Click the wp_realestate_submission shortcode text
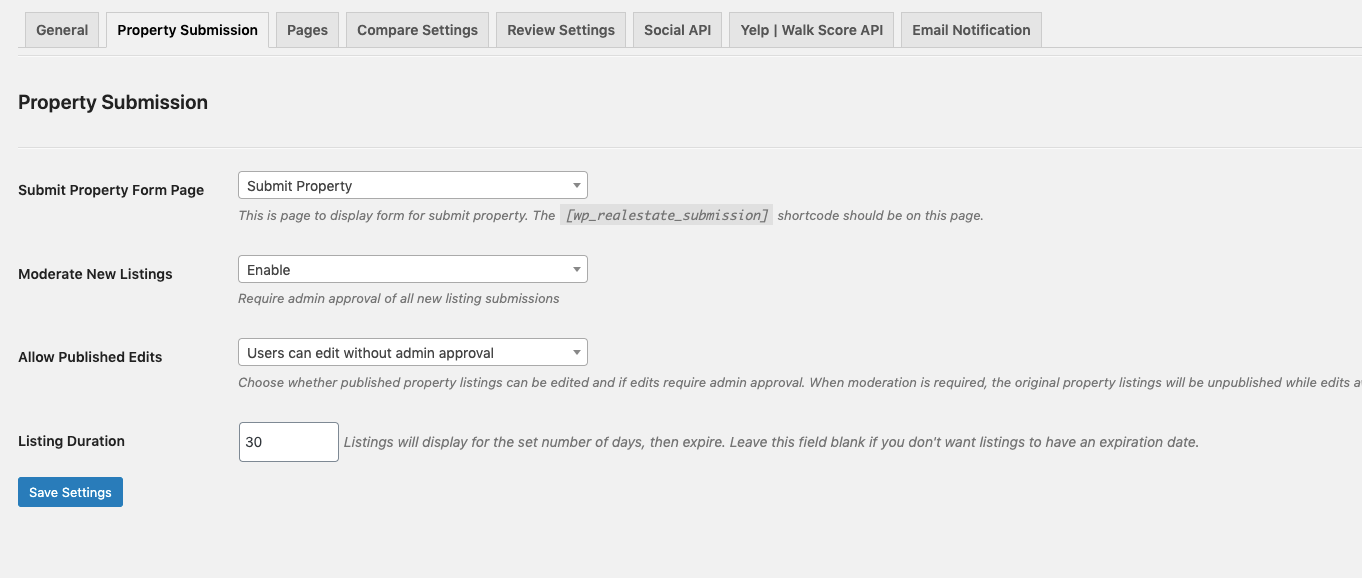The width and height of the screenshot is (1362, 578). pyautogui.click(x=666, y=215)
